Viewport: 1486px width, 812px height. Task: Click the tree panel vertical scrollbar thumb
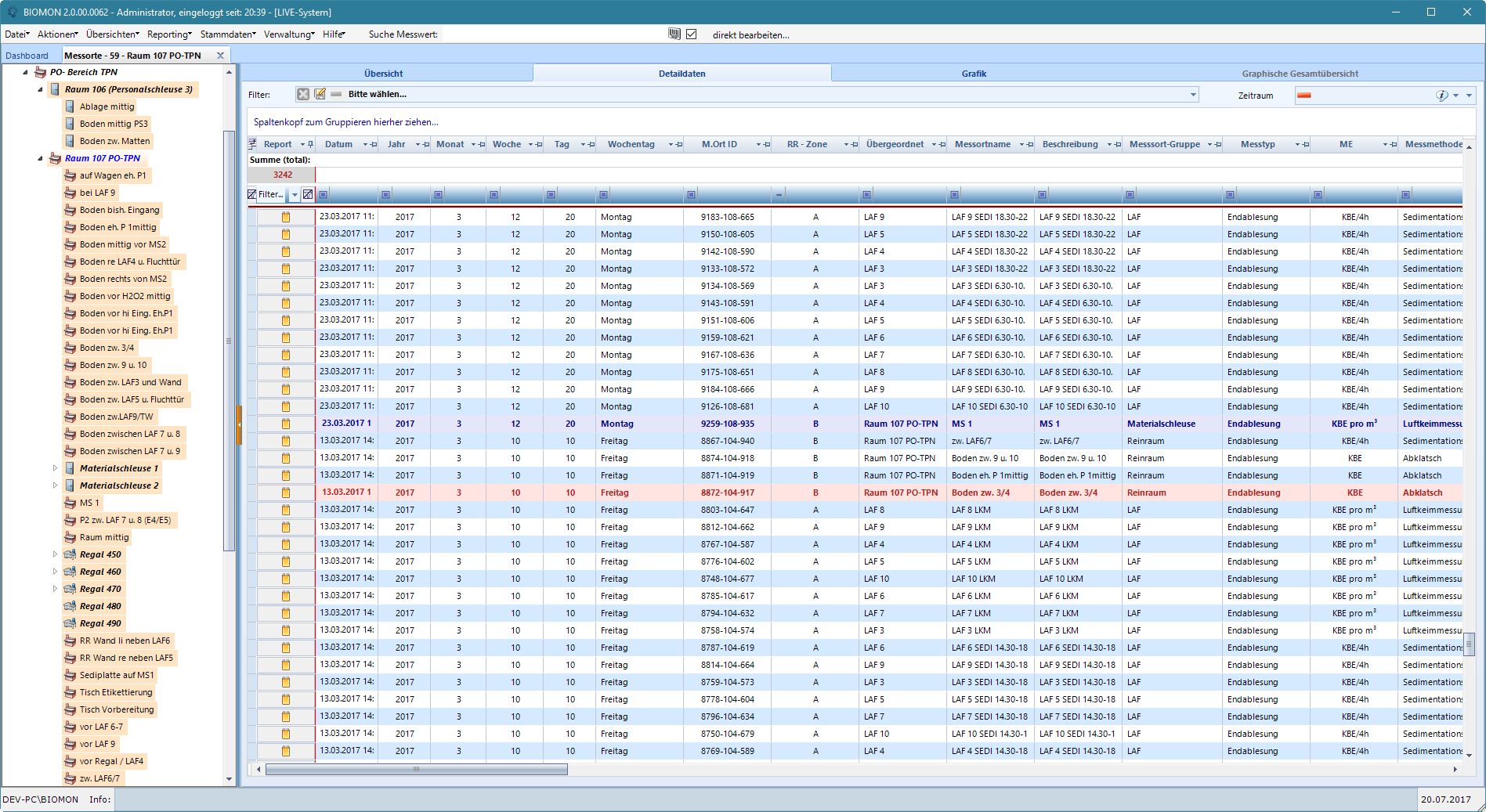229,341
